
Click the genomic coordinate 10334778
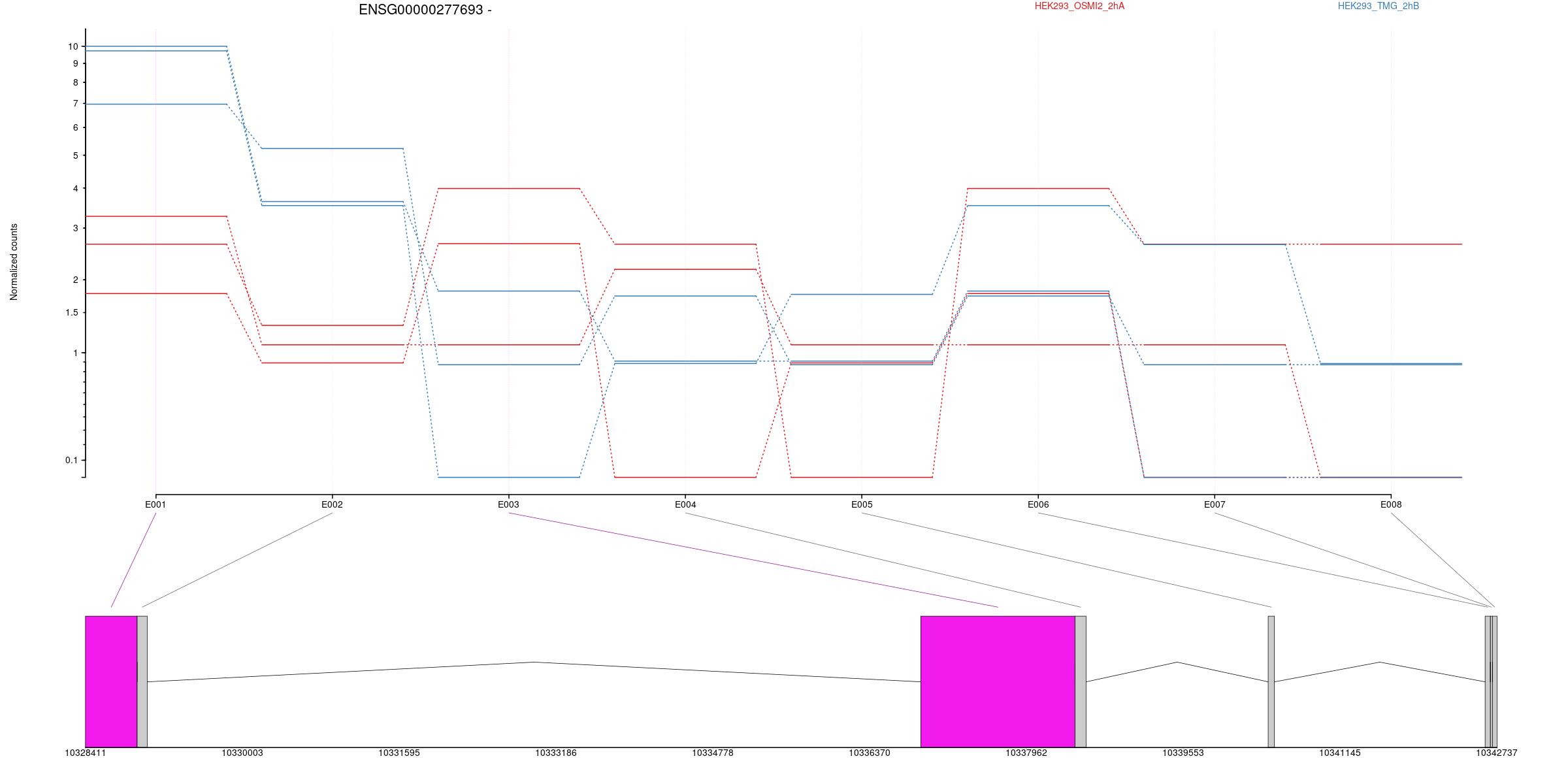click(x=713, y=753)
